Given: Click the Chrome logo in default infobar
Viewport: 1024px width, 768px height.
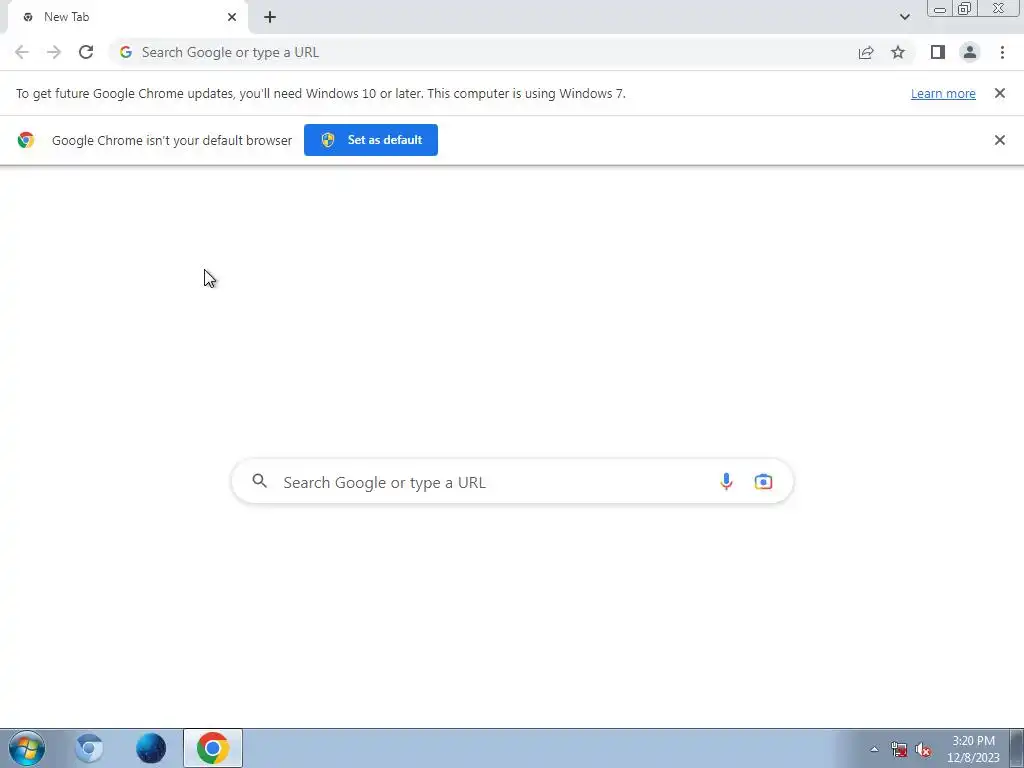Looking at the screenshot, I should click(x=25, y=140).
